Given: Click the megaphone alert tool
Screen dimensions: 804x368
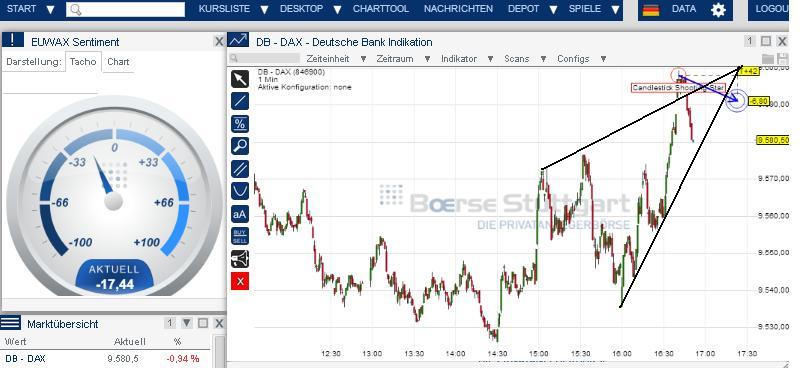Looking at the screenshot, I should tap(240, 258).
